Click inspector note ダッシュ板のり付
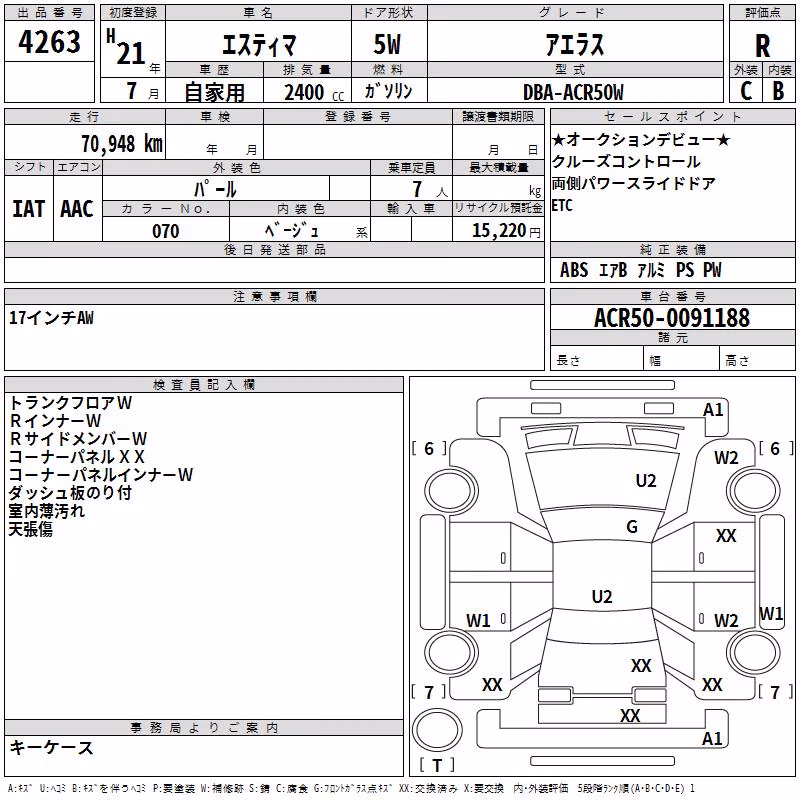This screenshot has width=800, height=800. point(70,492)
